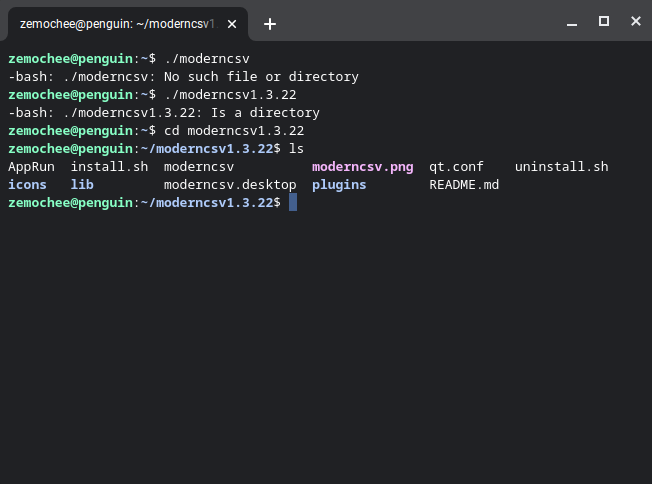Screen dimensions: 652x484
Task: Click the first './moderncsv' command text
Action: 207,59
